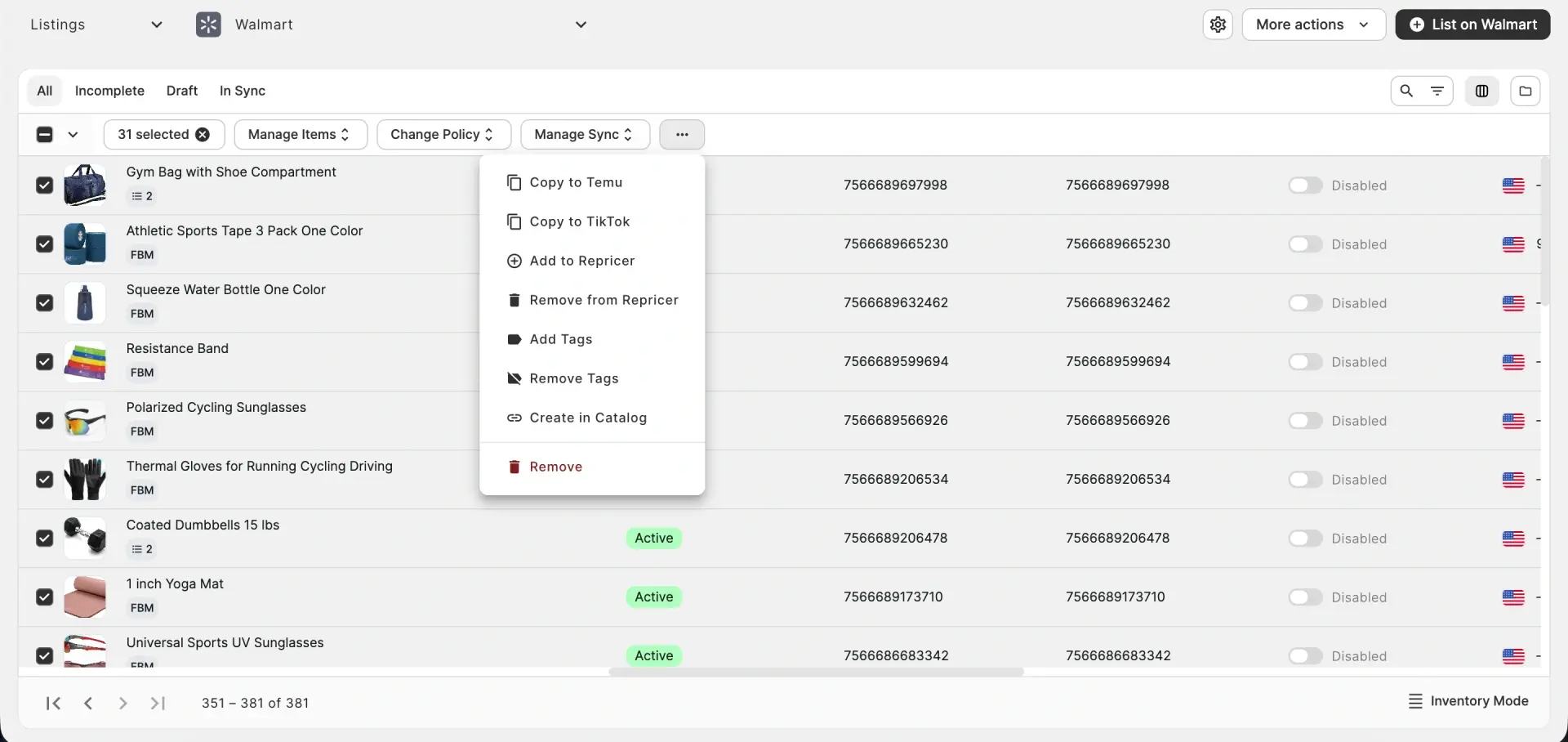The width and height of the screenshot is (1568, 742).
Task: Switch to the Incomplete tab
Action: click(x=109, y=91)
